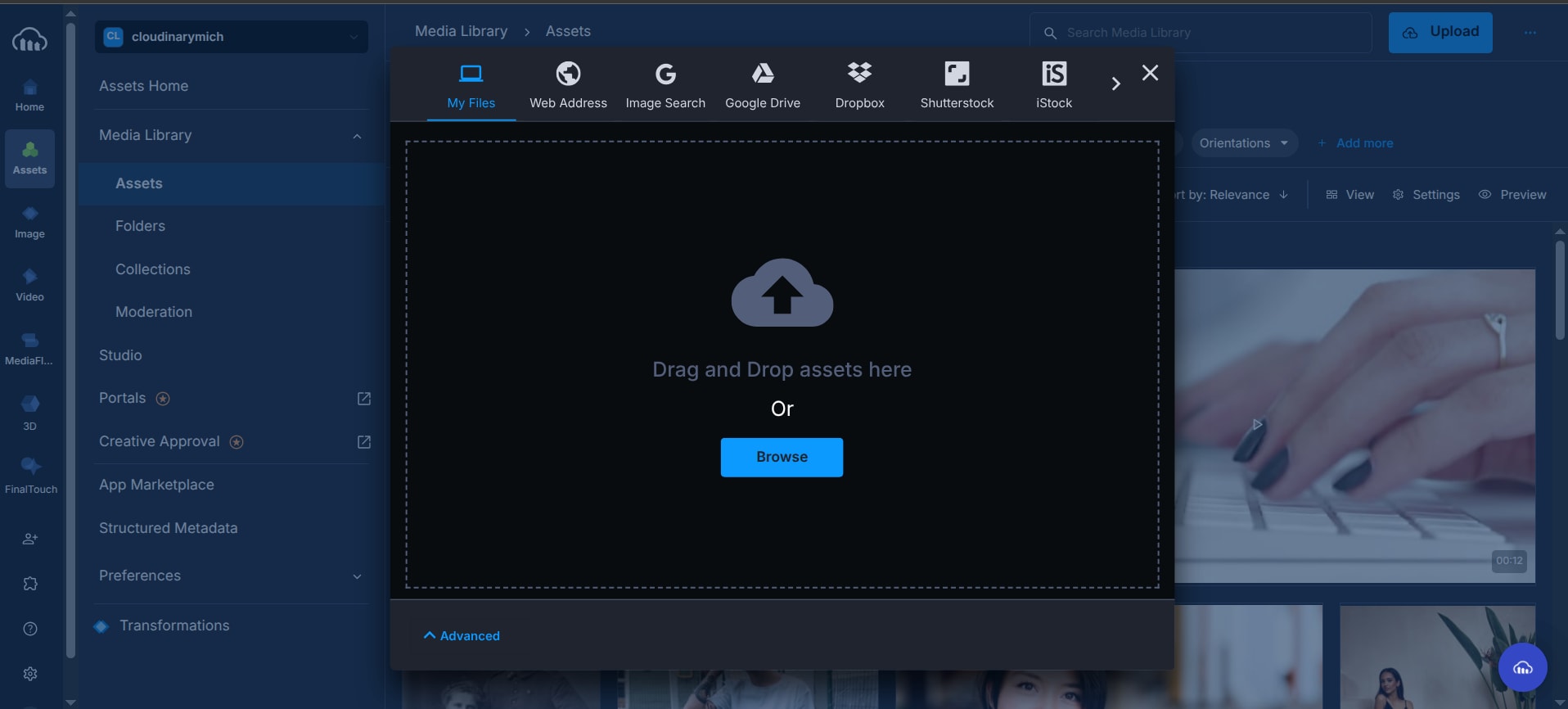The image size is (1568, 709).
Task: Click the floating Cloudinary chat button
Action: 1522,668
